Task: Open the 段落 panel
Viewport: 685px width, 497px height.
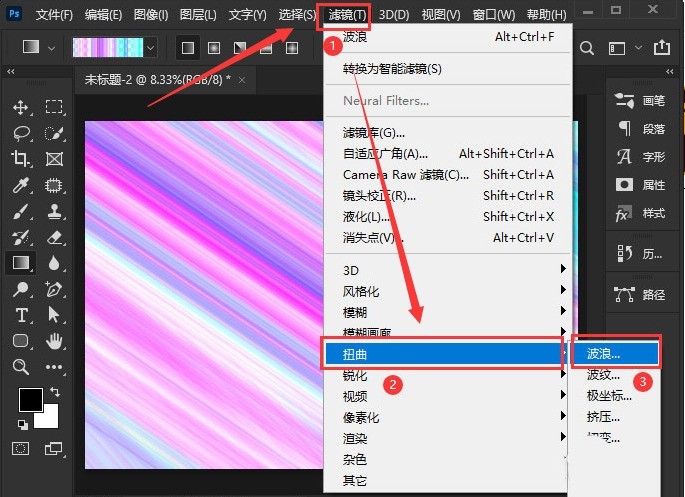Action: coord(640,129)
